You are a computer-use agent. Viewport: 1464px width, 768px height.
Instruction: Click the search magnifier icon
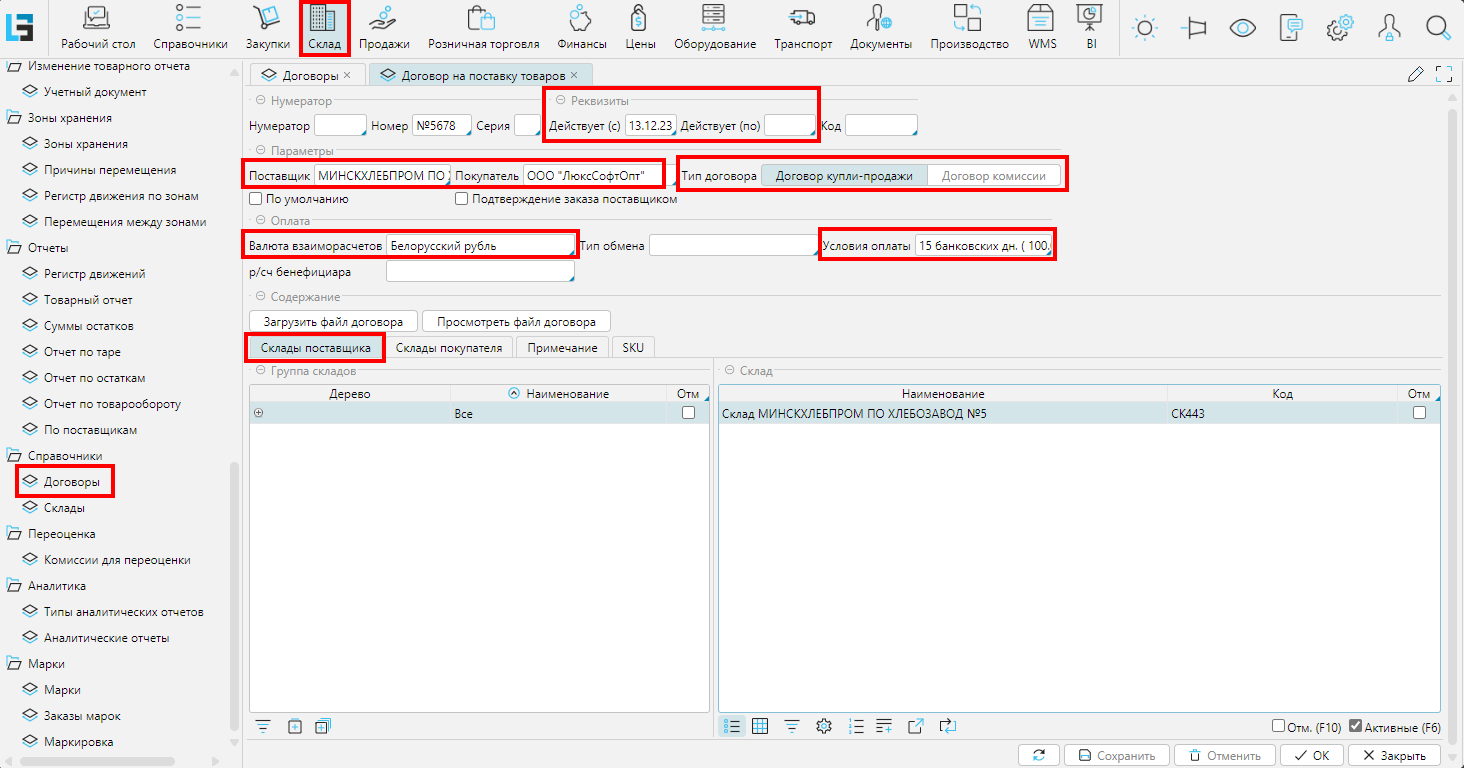pyautogui.click(x=1438, y=28)
